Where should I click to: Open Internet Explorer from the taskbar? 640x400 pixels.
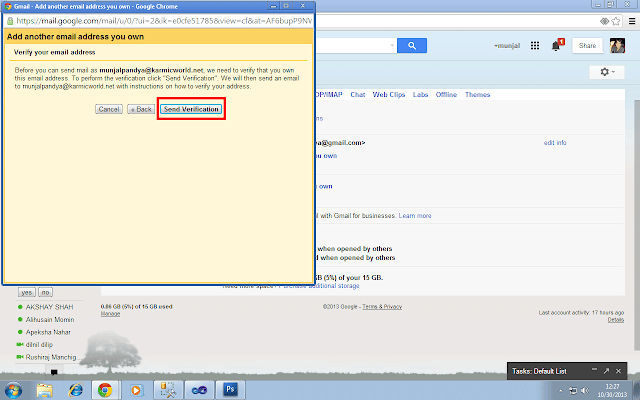76,390
